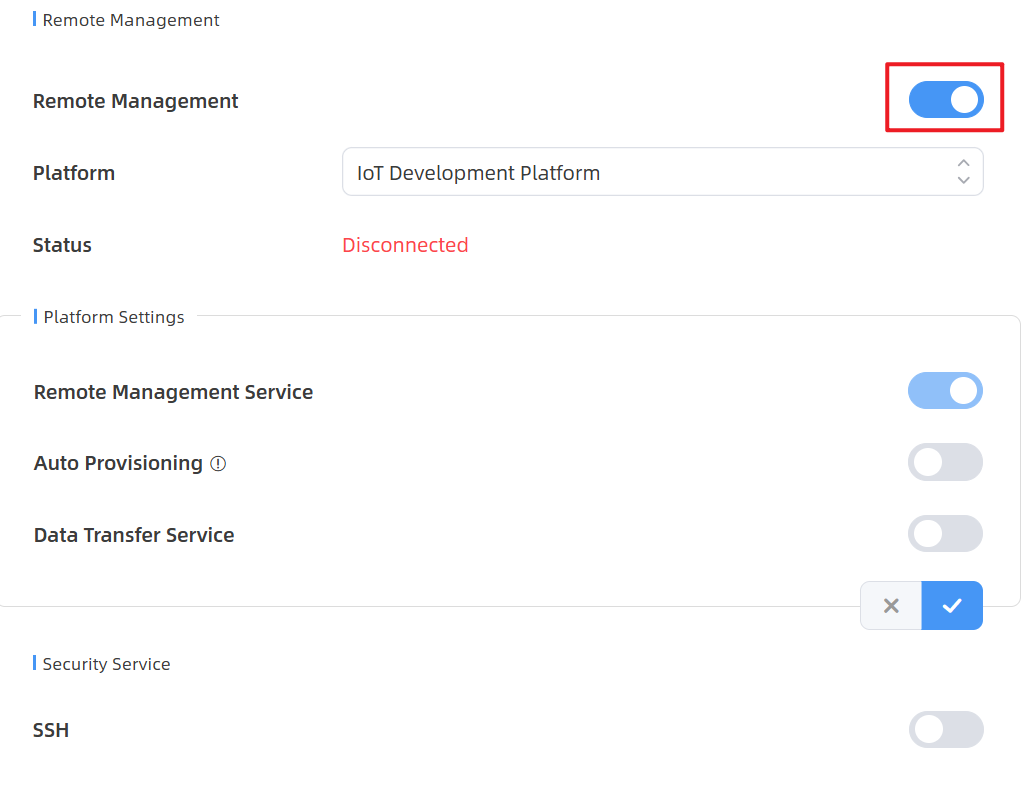Toggle Remote Management Service switch
The width and height of the screenshot is (1034, 809).
pyautogui.click(x=945, y=391)
